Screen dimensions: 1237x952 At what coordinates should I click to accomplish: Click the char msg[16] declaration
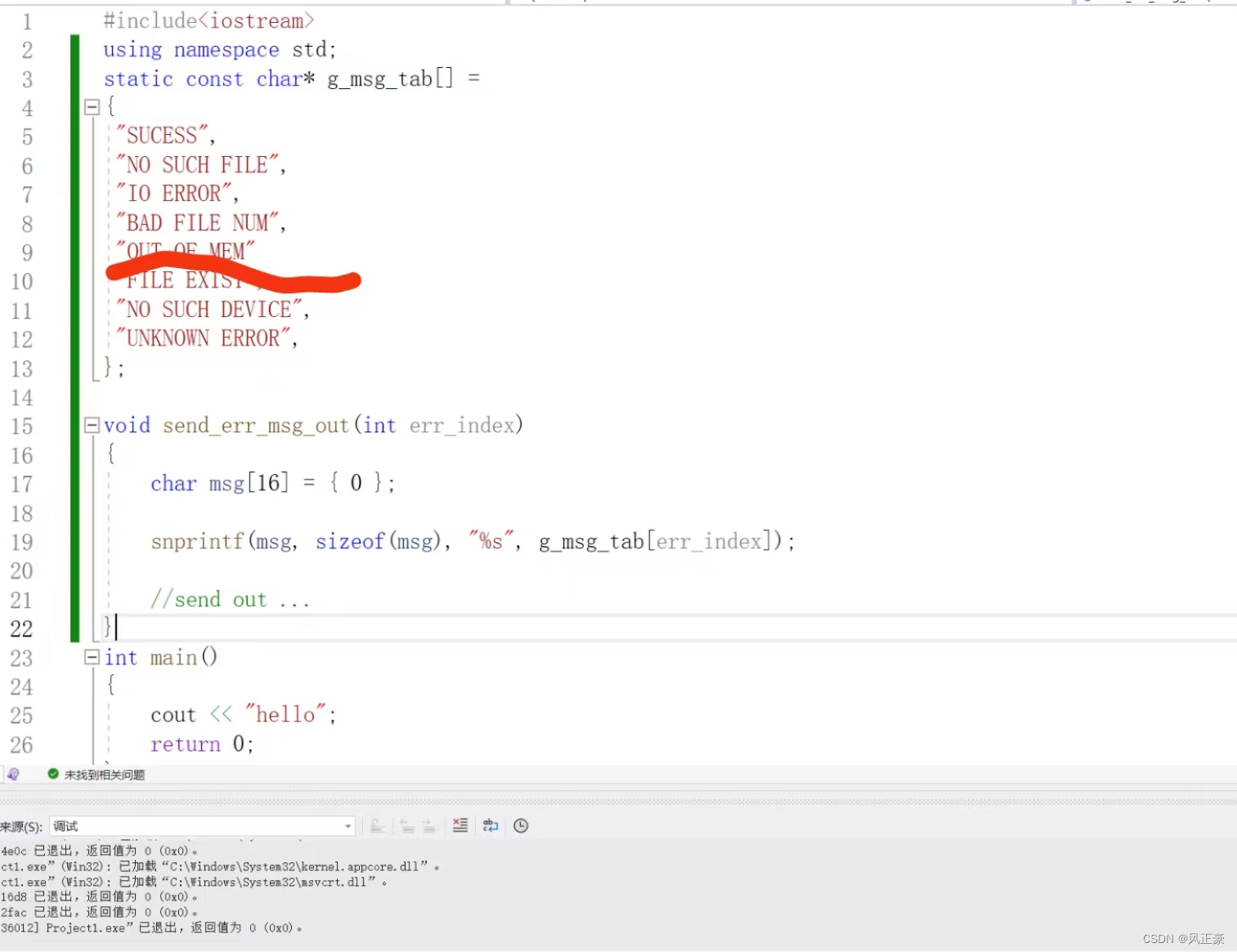273,483
